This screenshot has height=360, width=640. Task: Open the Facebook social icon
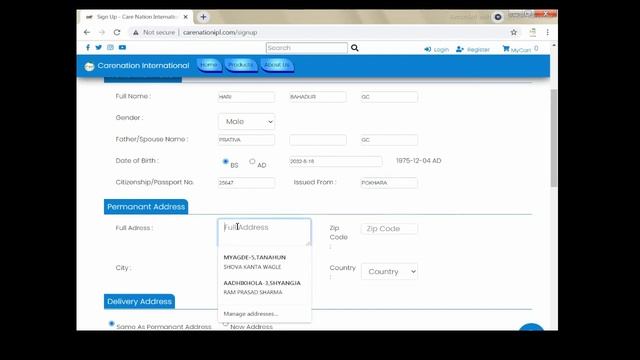click(88, 48)
